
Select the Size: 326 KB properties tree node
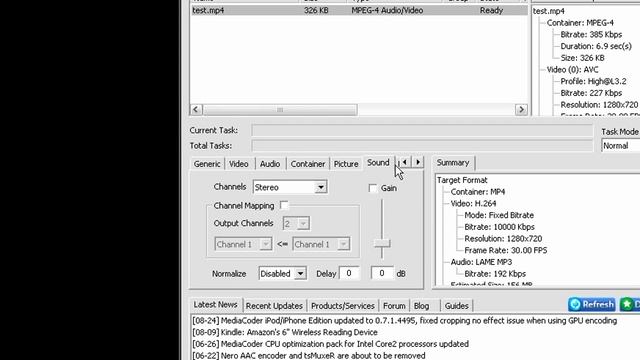pyautogui.click(x=582, y=58)
